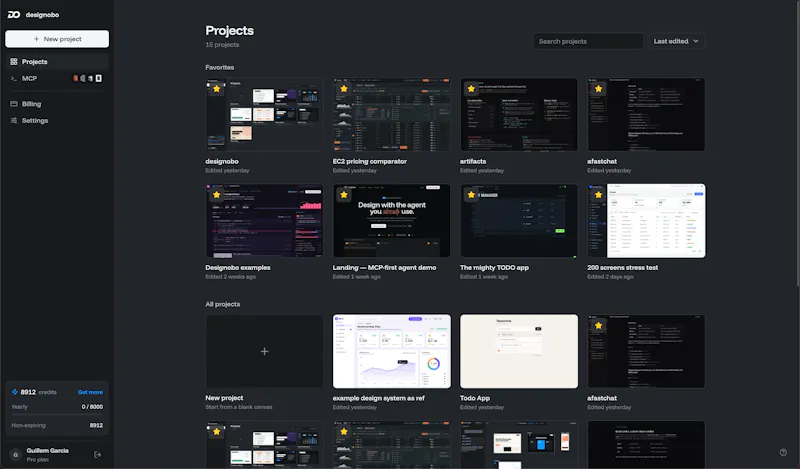This screenshot has width=800, height=469.
Task: Click the round G user avatar
Action: tap(15, 454)
